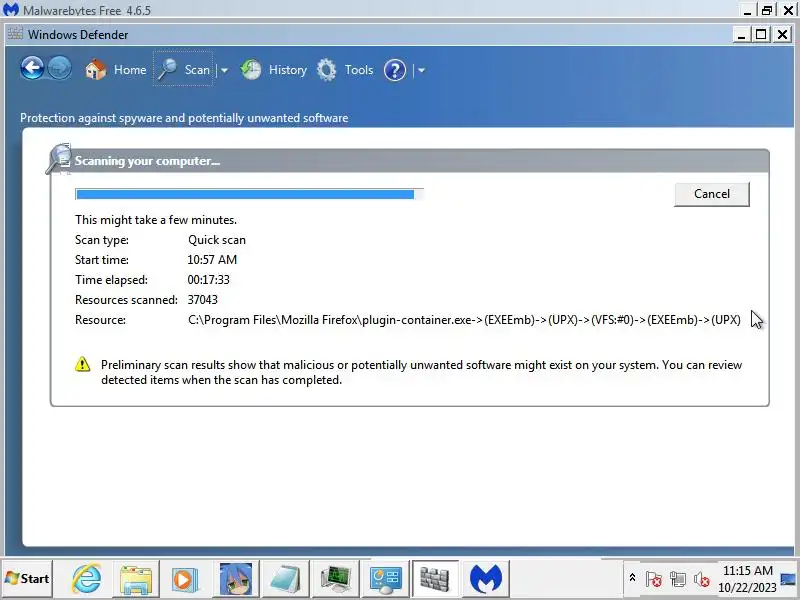Open Tools using the gear icon
Screen dimensions: 800x600
click(327, 70)
